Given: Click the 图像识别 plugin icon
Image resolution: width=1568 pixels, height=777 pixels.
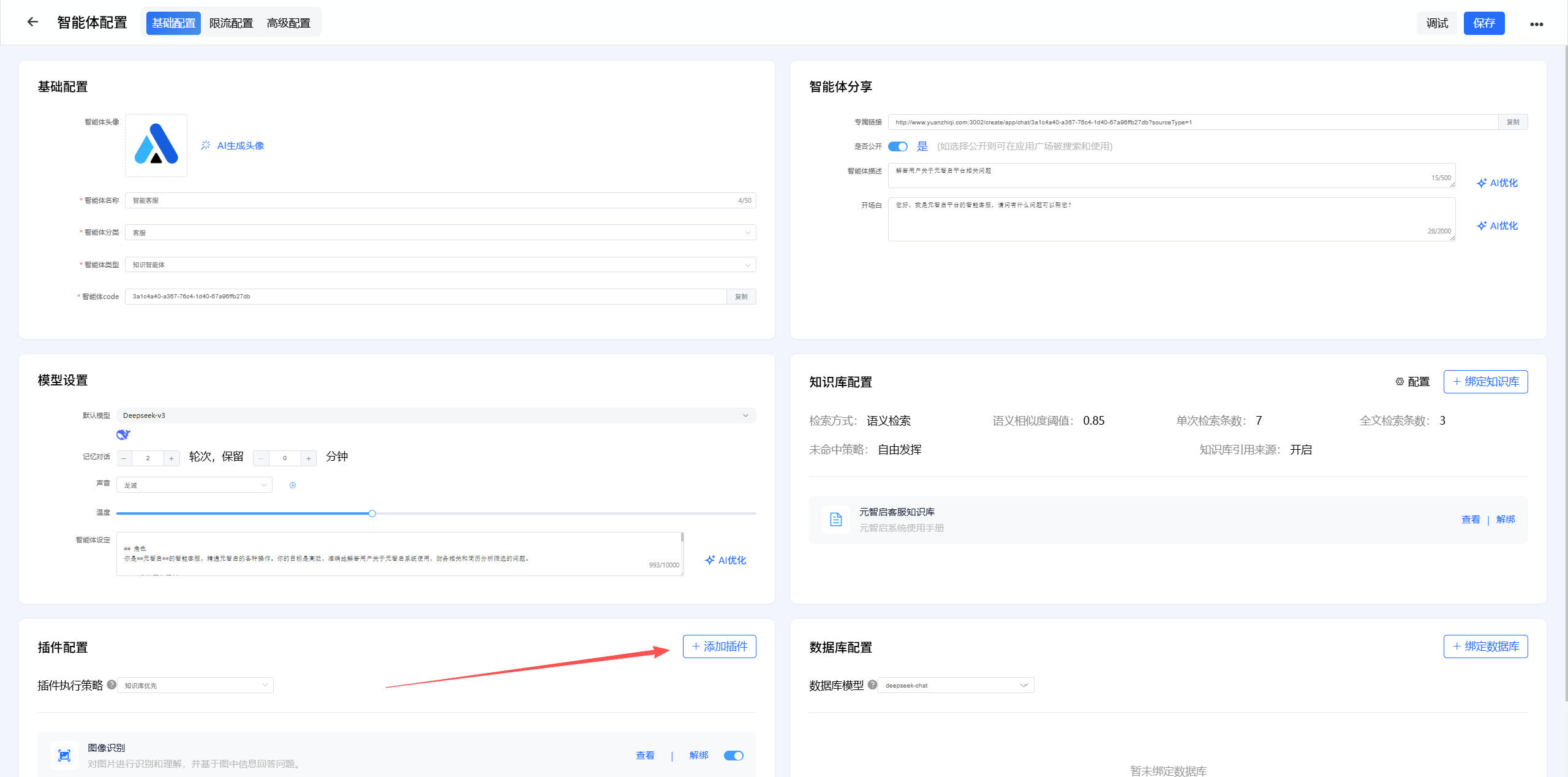Looking at the screenshot, I should (64, 756).
